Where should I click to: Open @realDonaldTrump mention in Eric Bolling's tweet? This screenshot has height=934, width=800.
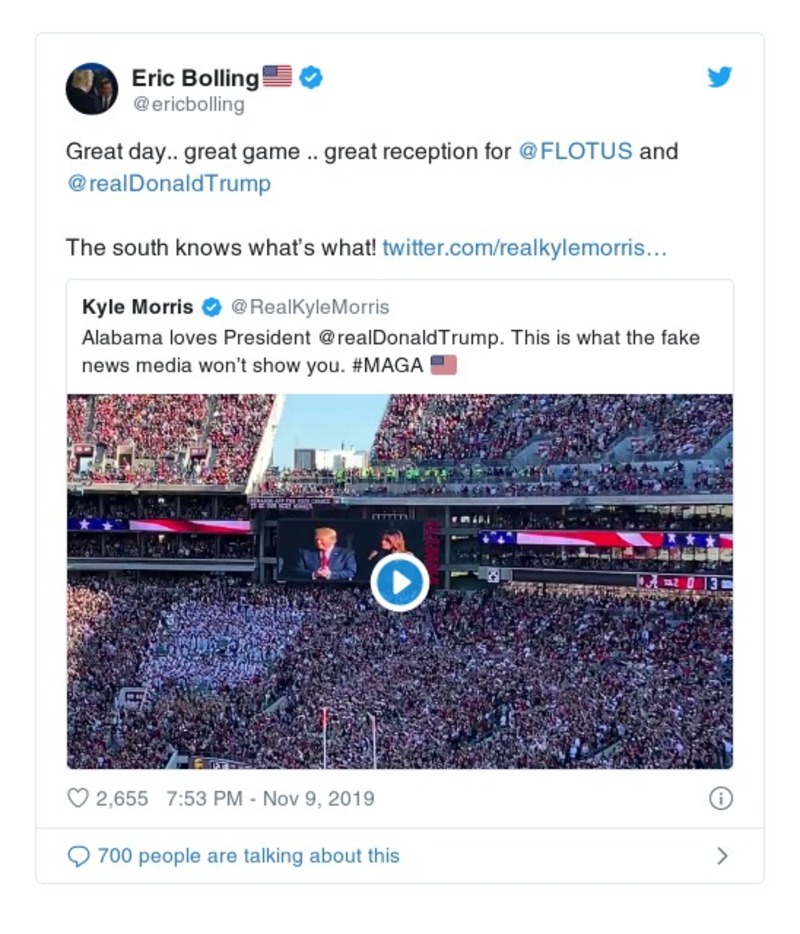(168, 184)
